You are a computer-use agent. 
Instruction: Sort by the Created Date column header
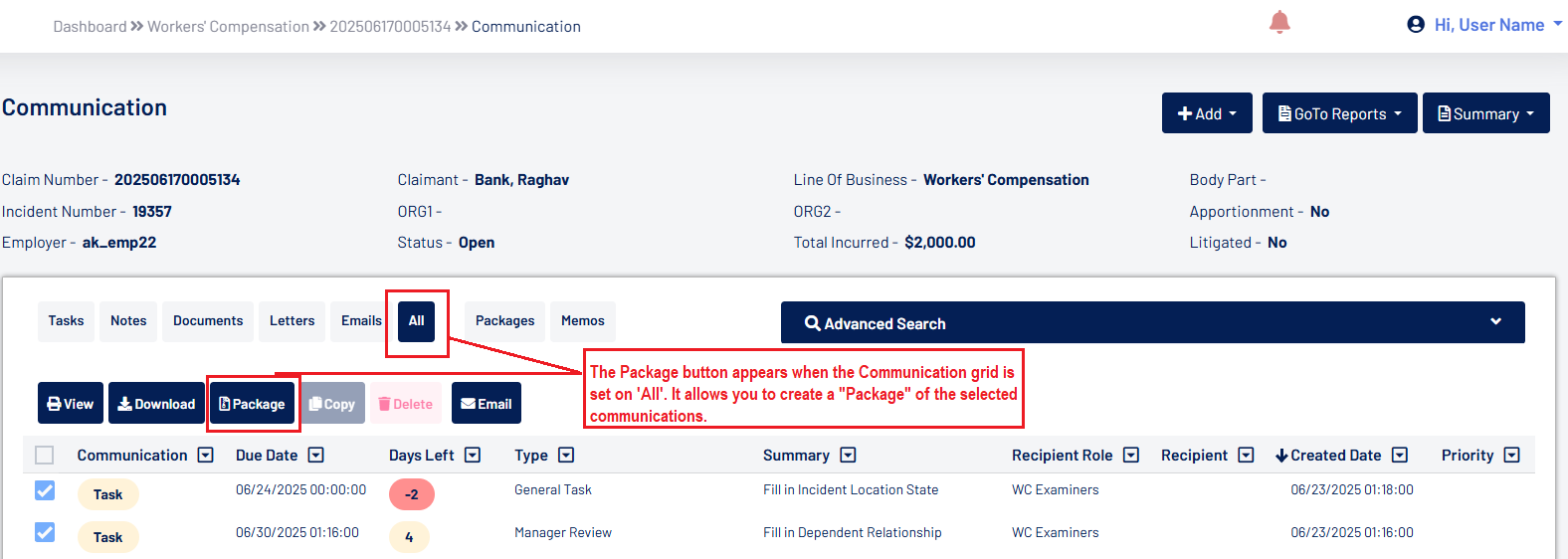pos(1335,456)
